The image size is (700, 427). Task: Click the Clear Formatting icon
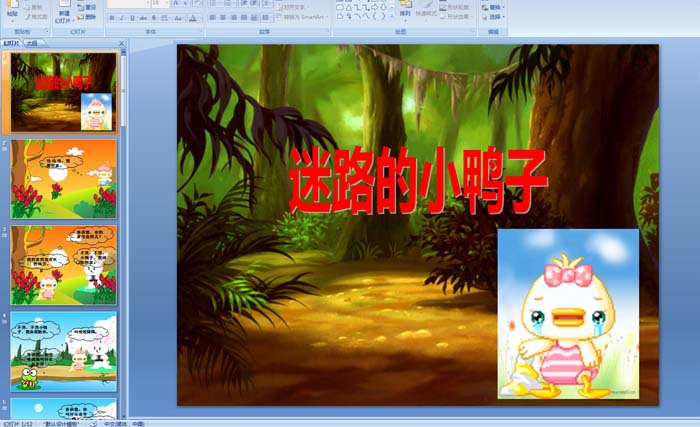click(197, 3)
